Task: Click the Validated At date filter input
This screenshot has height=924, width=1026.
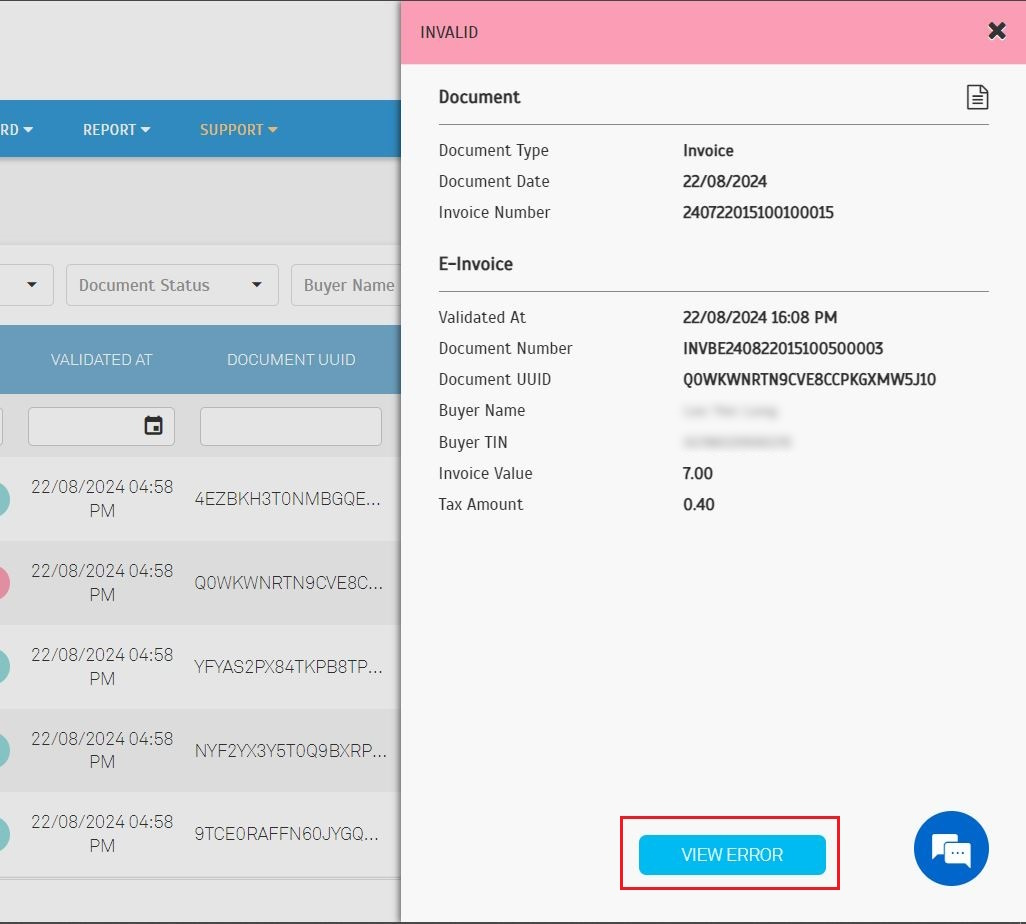Action: pyautogui.click(x=85, y=426)
